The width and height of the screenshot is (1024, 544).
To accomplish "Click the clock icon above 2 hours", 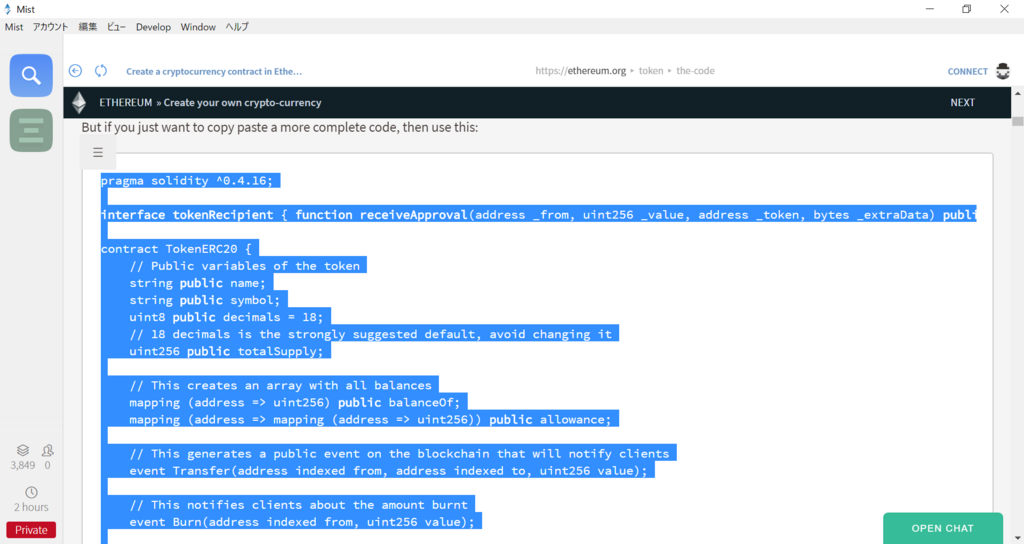I will point(31,492).
